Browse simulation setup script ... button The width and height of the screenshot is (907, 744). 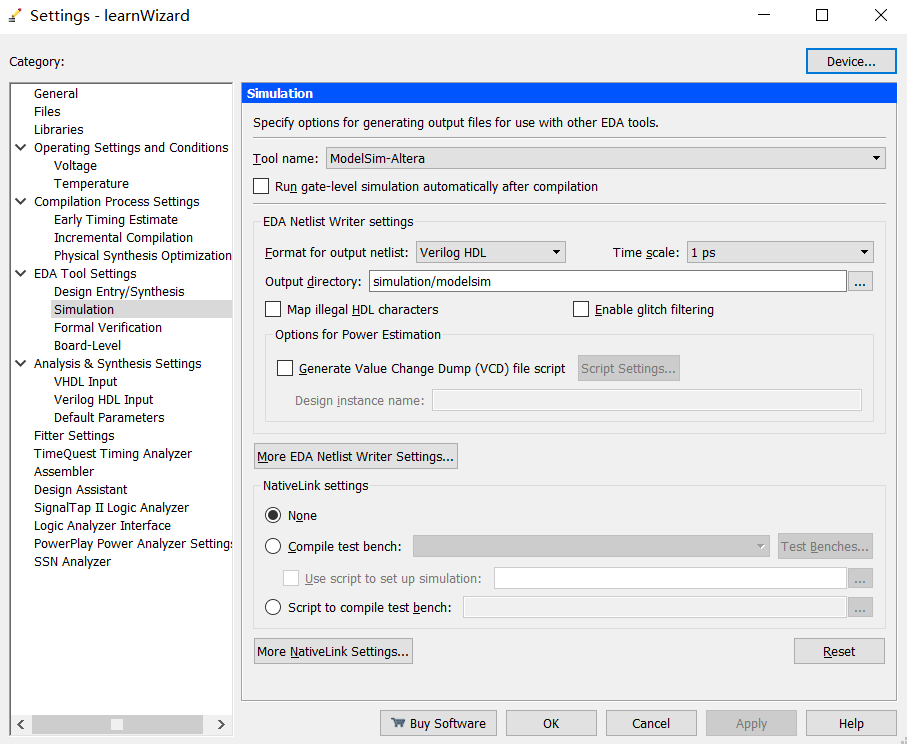[860, 578]
